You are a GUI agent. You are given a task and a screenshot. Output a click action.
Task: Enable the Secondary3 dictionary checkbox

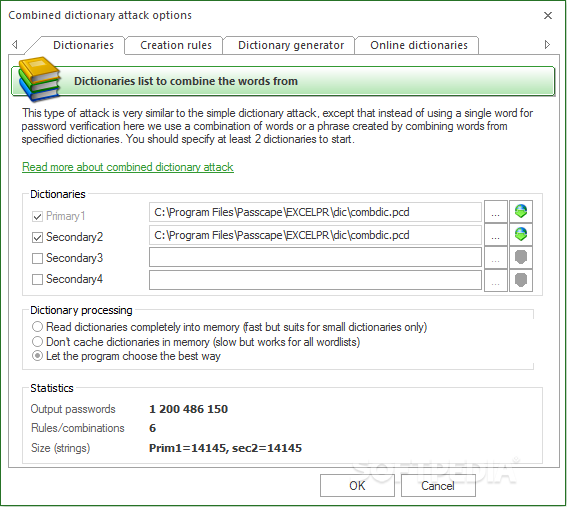coord(37,259)
